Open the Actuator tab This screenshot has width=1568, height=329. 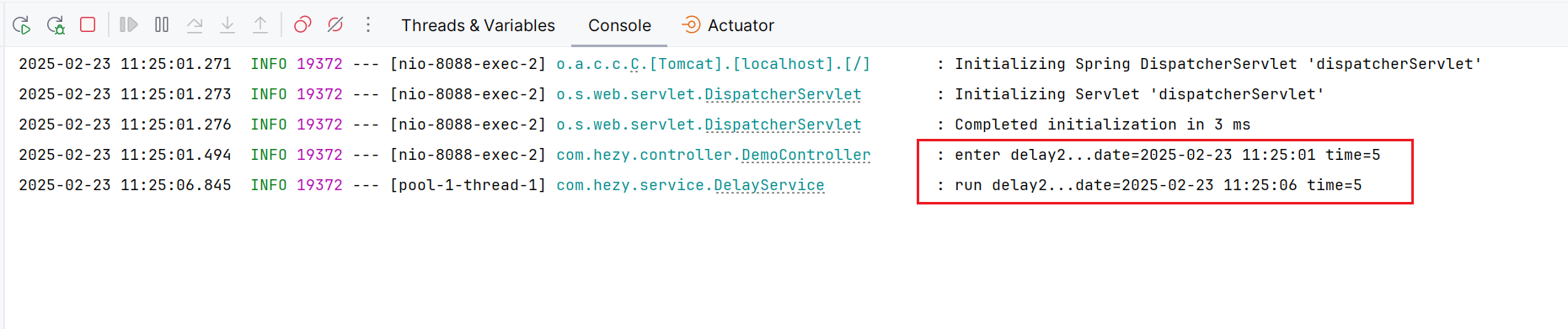[728, 25]
